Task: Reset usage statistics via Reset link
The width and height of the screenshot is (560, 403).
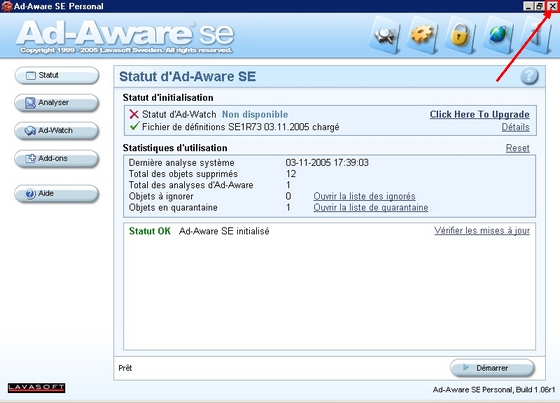Action: point(518,148)
